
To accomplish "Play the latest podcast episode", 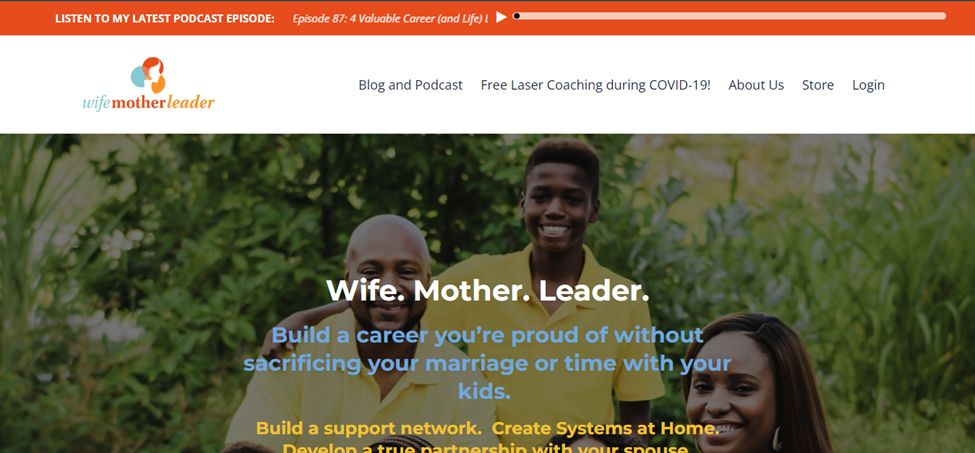I will coord(501,17).
